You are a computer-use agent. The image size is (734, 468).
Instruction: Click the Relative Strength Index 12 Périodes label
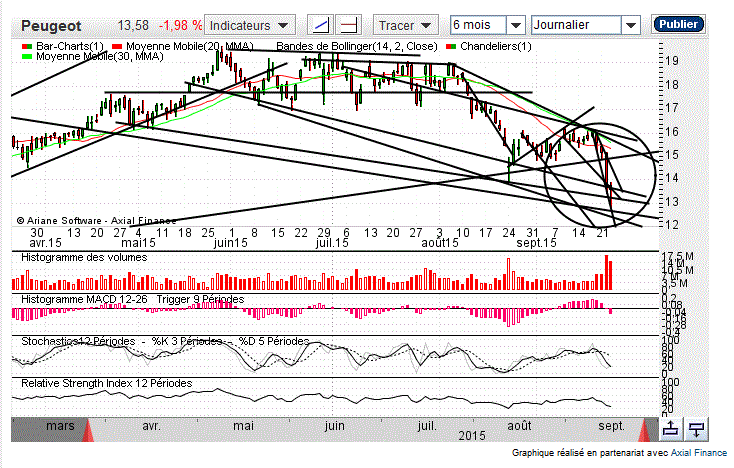click(x=107, y=383)
